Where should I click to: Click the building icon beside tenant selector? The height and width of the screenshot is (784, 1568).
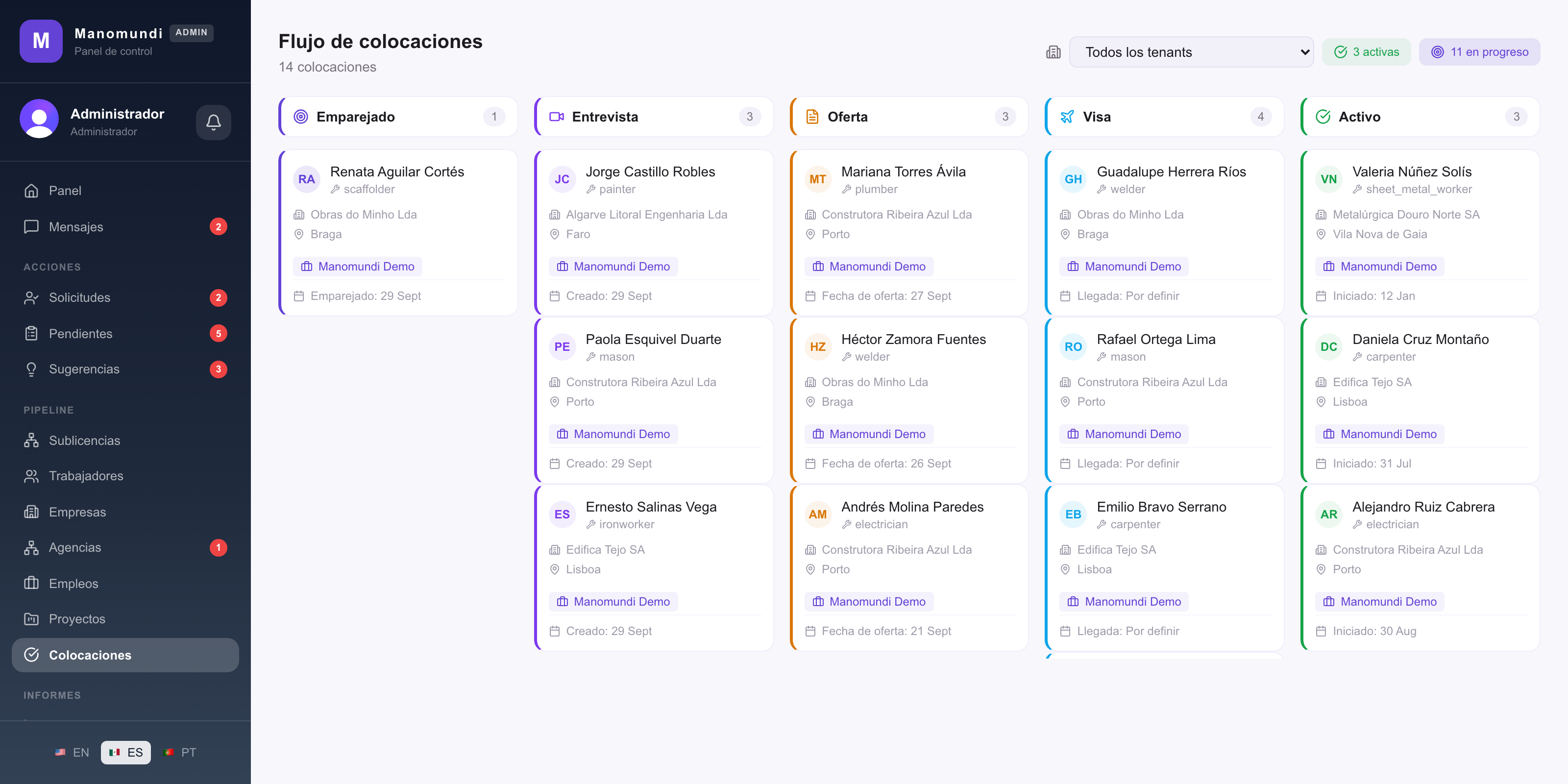pos(1053,52)
